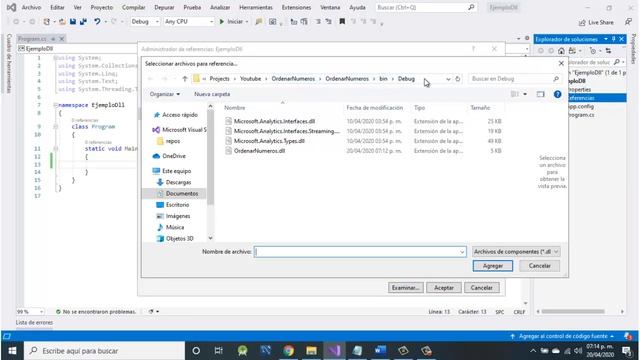Click the Nueva carpeta button
The image size is (640, 360).
pyautogui.click(x=212, y=94)
